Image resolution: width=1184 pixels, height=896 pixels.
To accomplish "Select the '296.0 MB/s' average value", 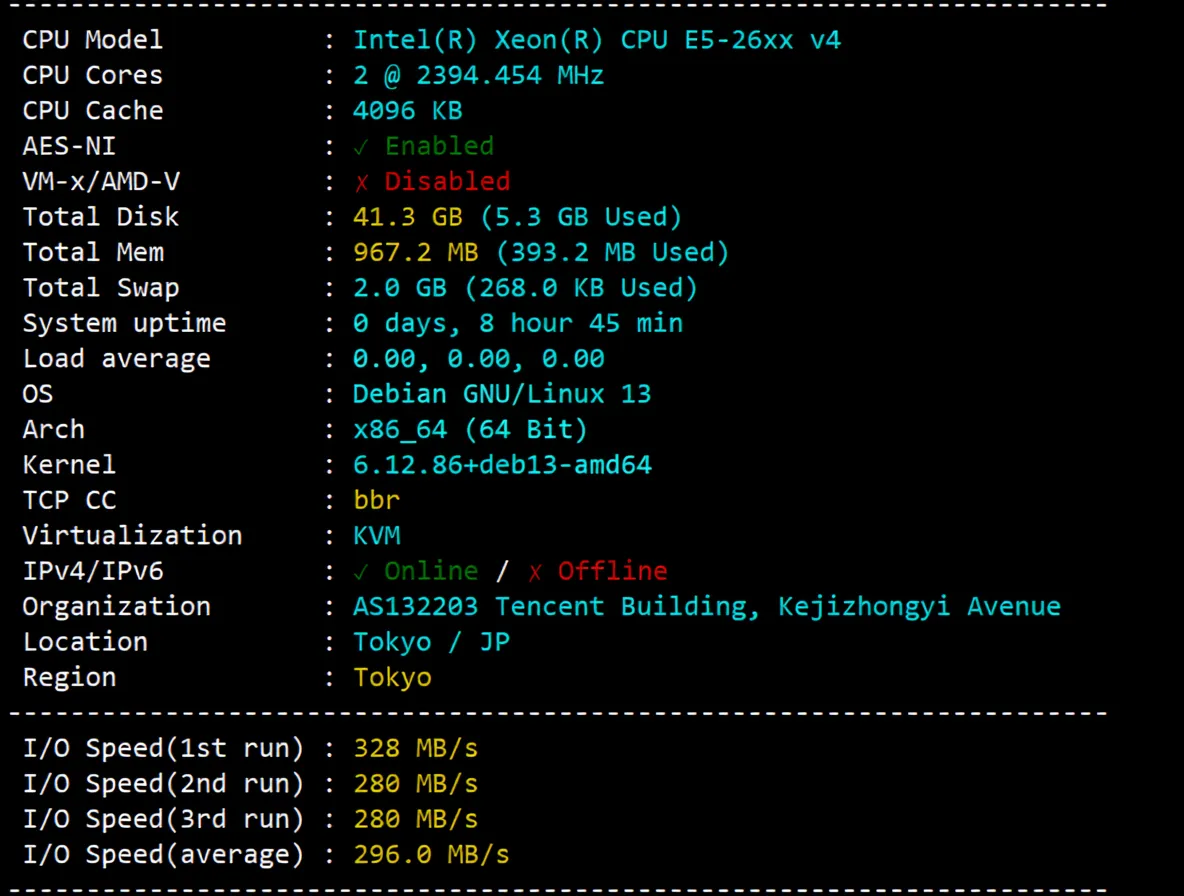I will pyautogui.click(x=431, y=855).
